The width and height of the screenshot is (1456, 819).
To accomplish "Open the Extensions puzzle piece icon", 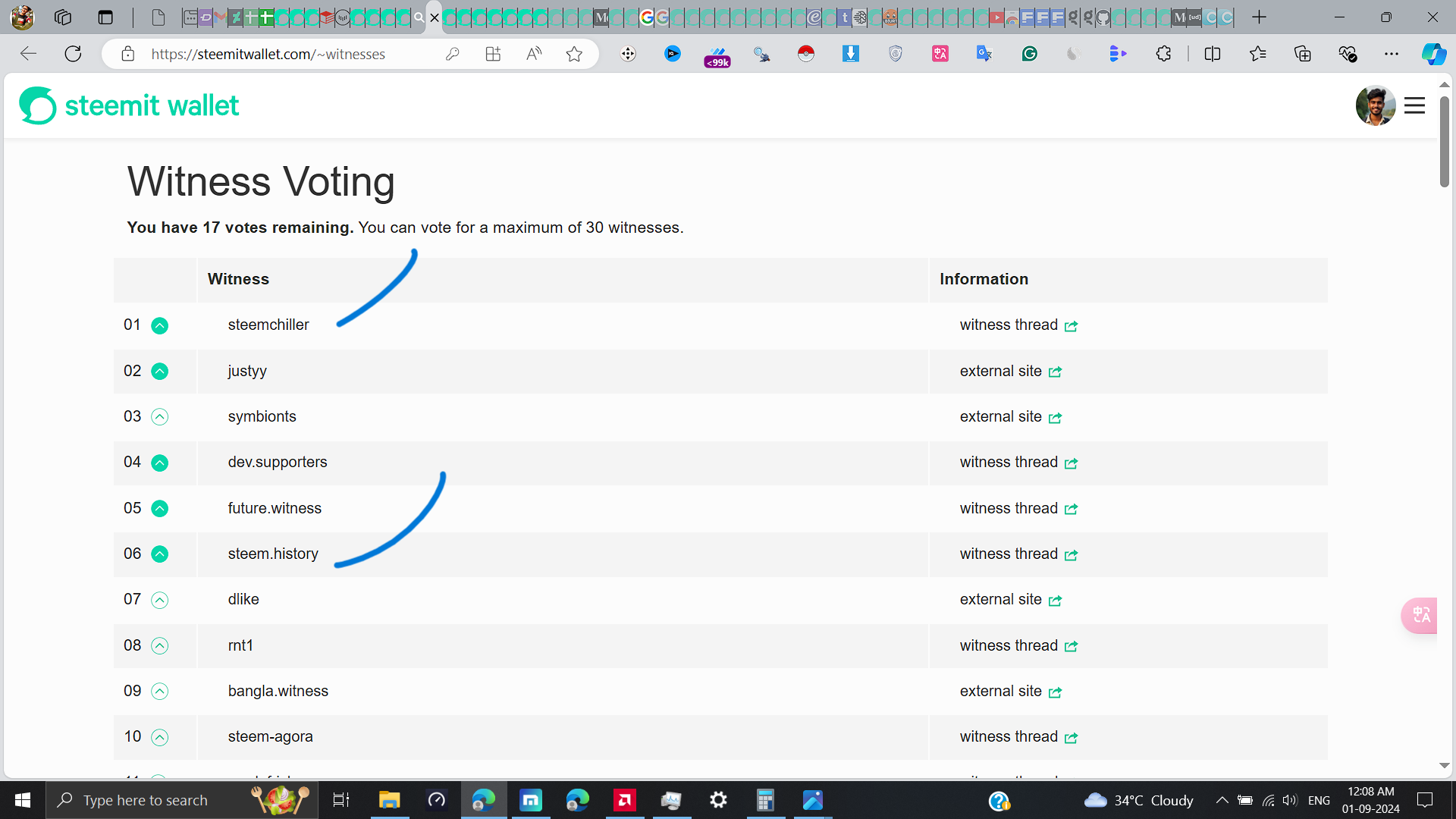I will click(1163, 54).
